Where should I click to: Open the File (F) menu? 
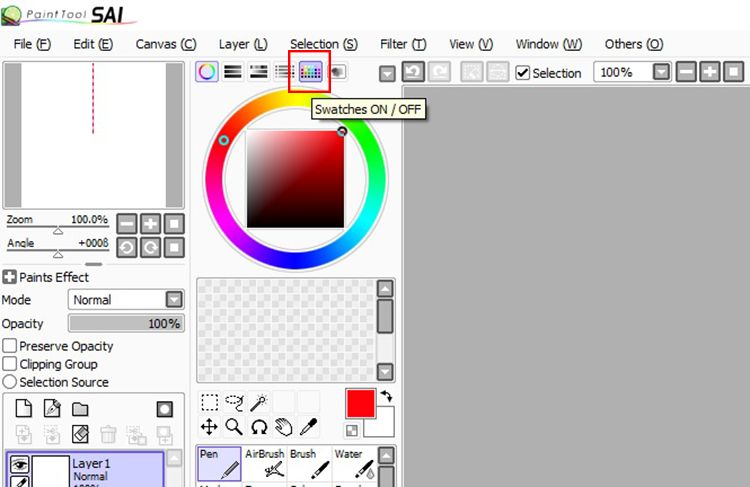coord(32,44)
